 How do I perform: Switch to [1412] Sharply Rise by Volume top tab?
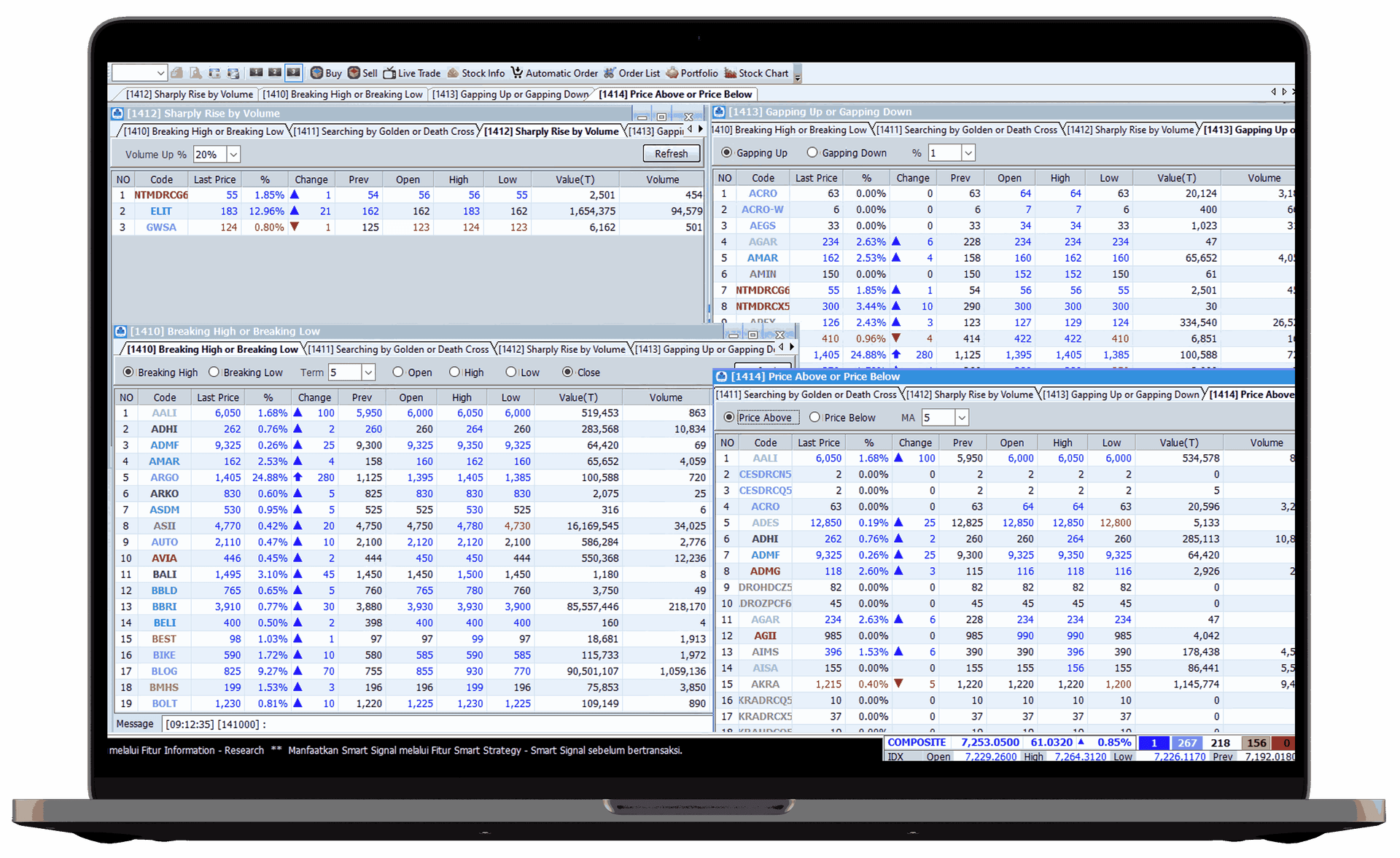coord(189,95)
